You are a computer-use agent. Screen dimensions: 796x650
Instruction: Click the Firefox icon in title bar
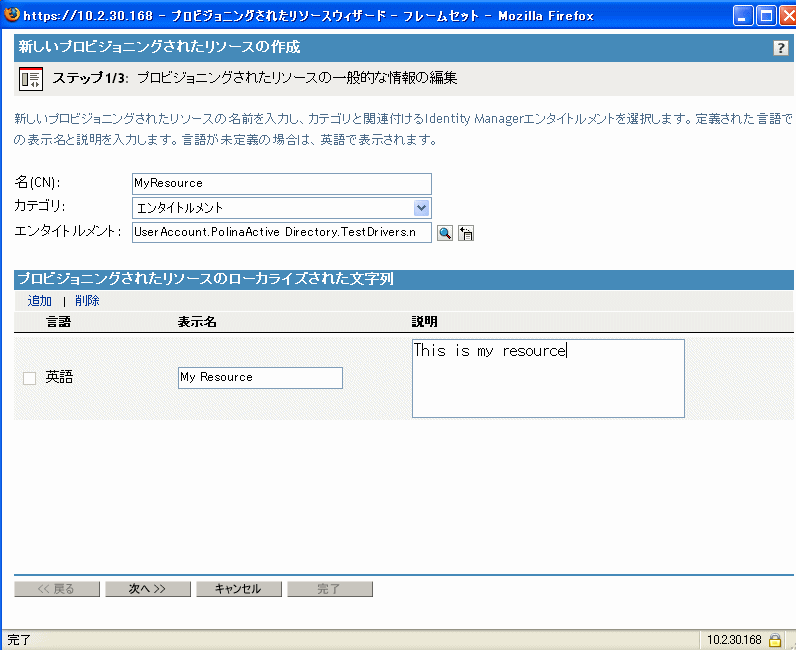[x=12, y=14]
